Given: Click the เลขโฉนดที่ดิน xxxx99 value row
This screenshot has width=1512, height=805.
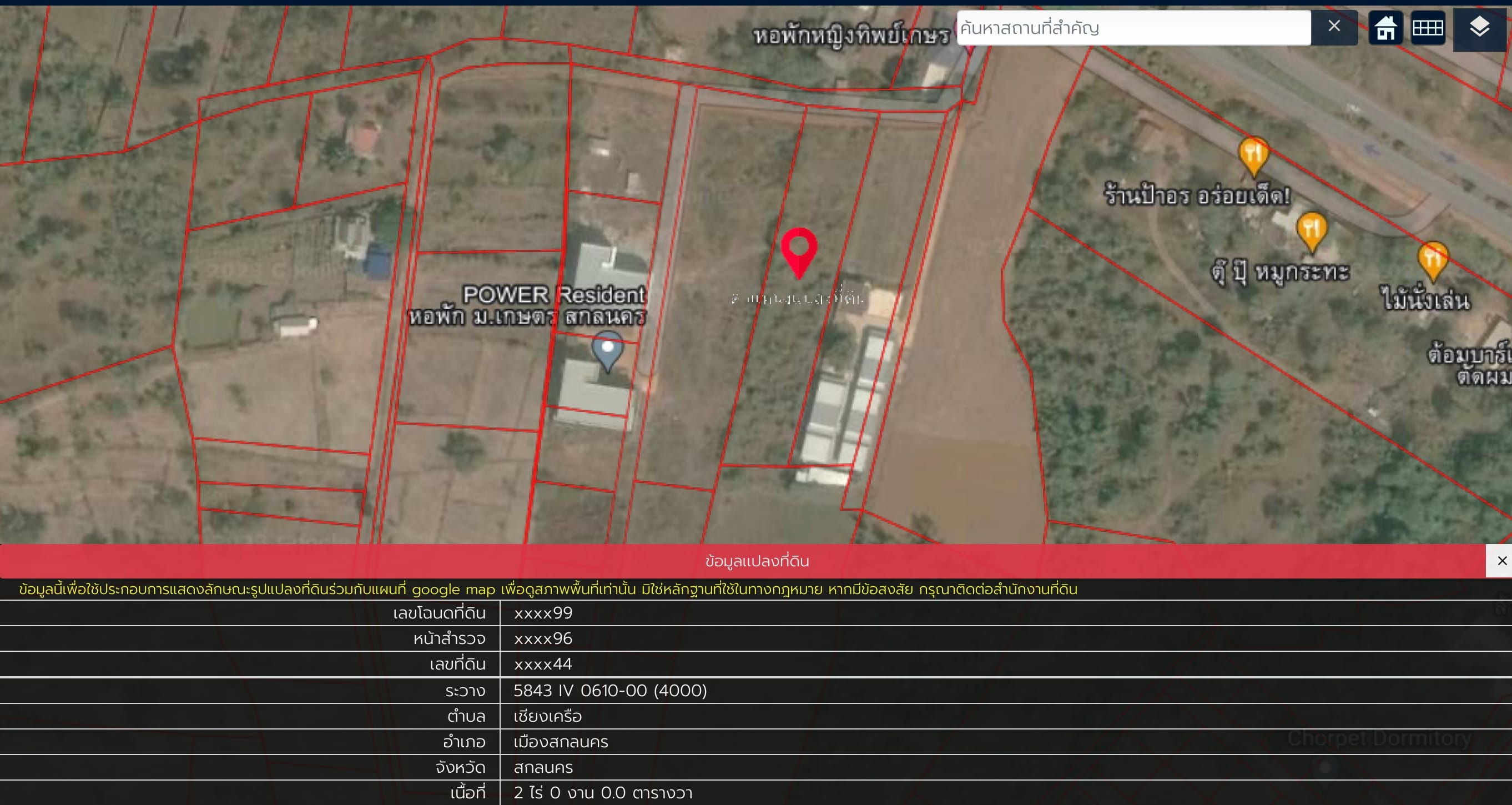Looking at the screenshot, I should click(756, 612).
